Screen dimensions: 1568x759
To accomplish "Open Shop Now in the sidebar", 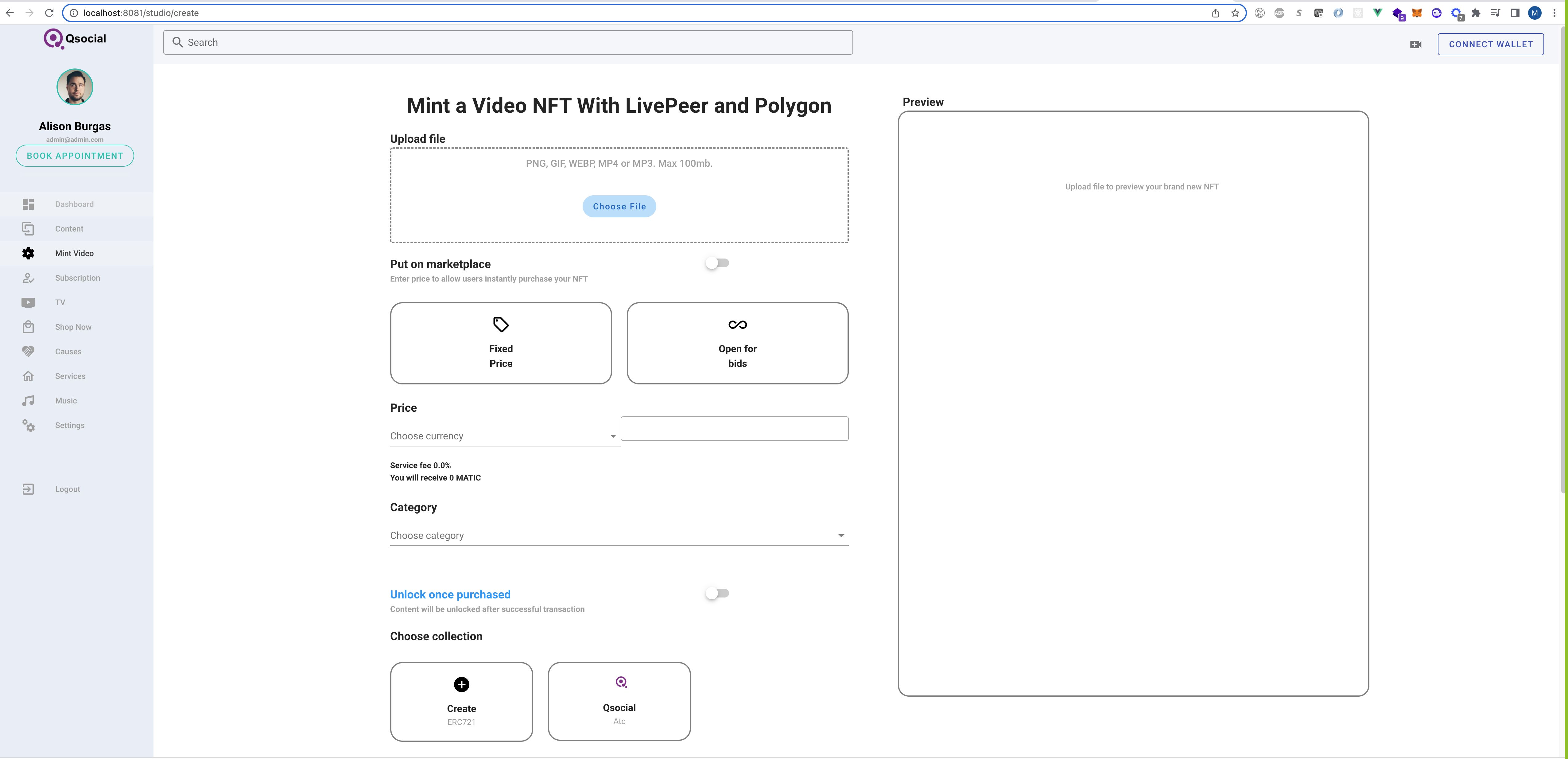I will point(76,327).
